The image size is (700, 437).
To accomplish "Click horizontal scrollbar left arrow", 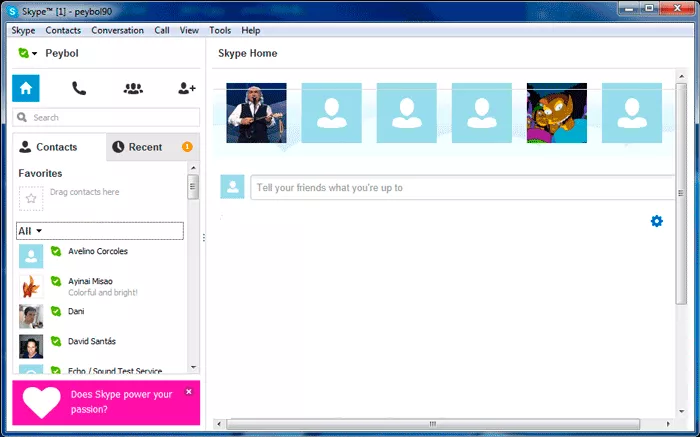I will click(219, 424).
